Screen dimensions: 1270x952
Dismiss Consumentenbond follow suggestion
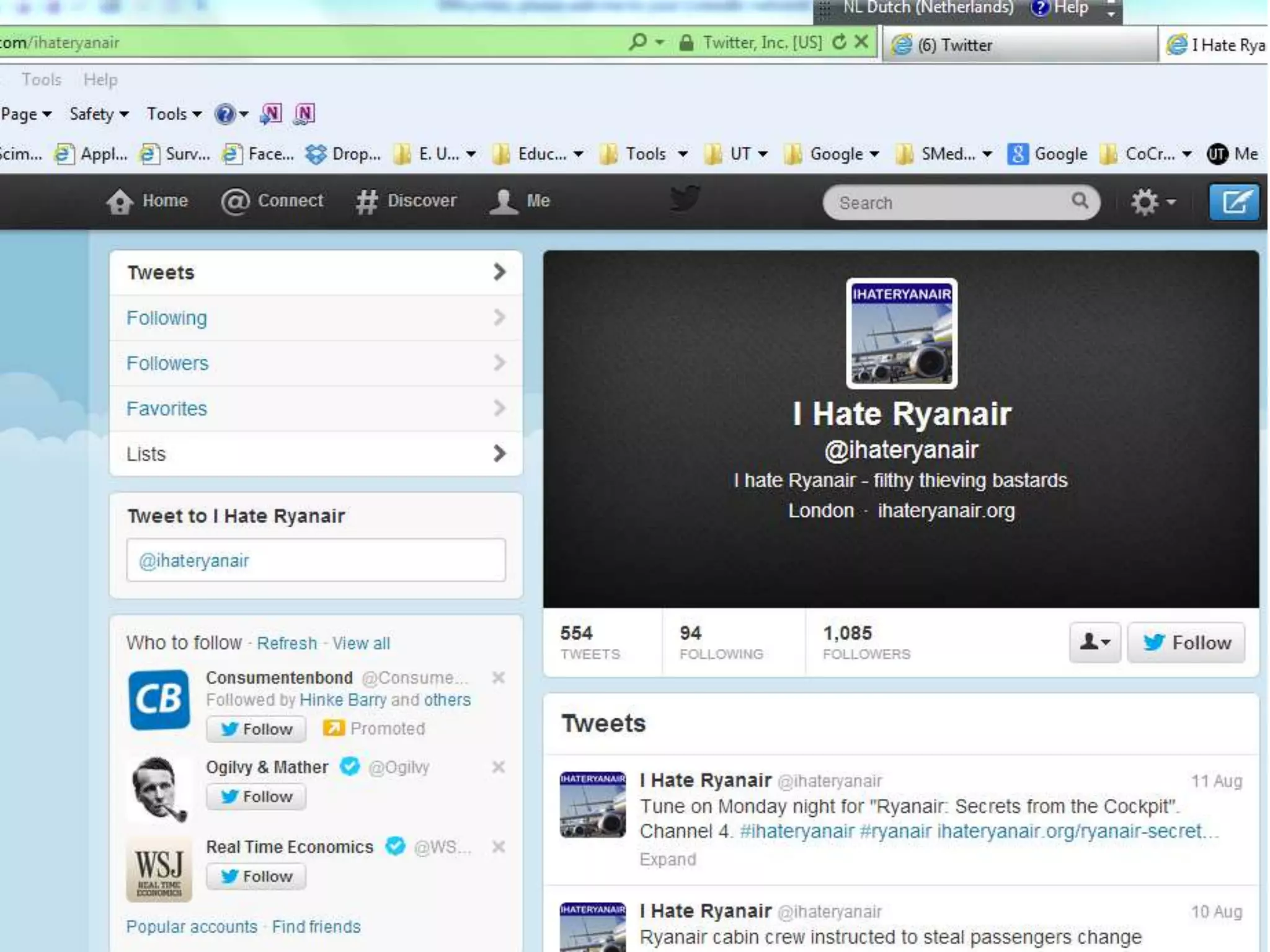(498, 677)
